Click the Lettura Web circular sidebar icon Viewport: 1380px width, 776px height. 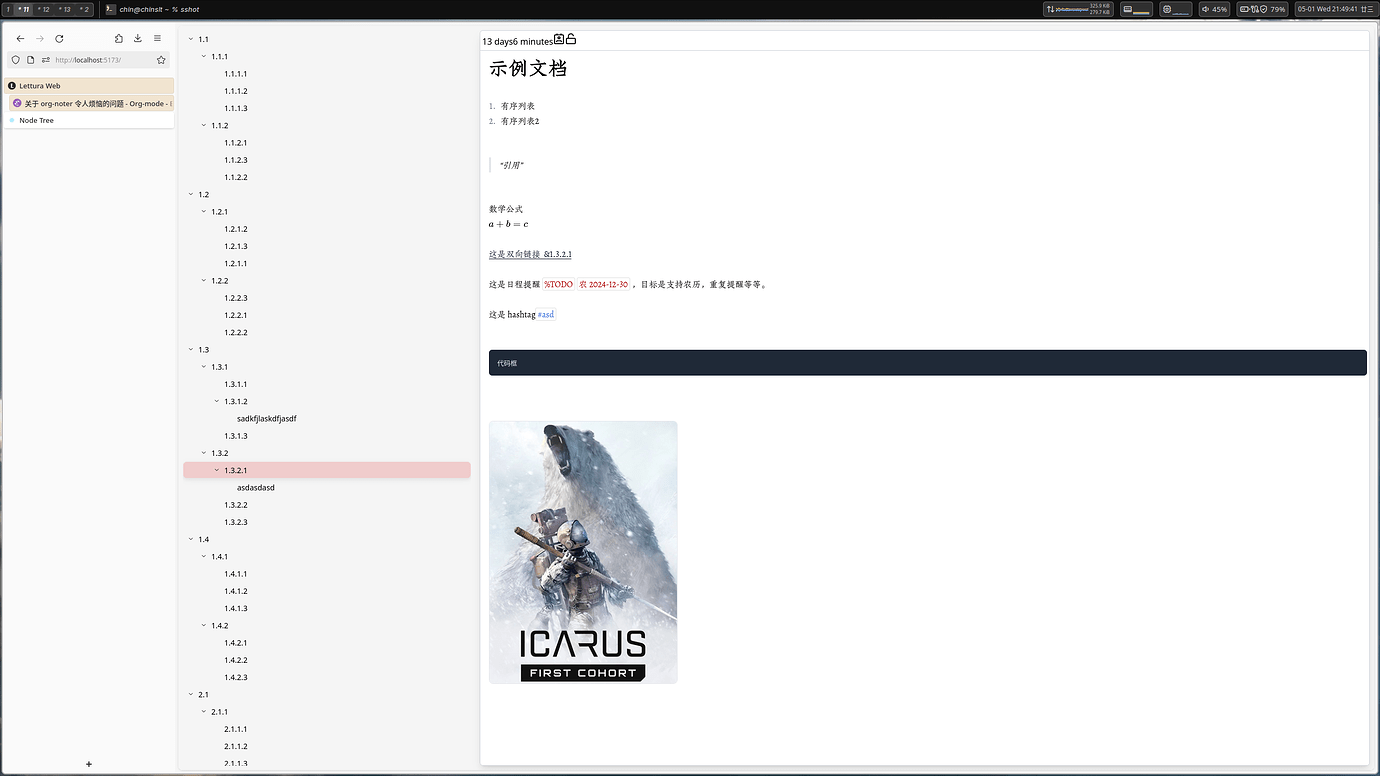coord(11,86)
